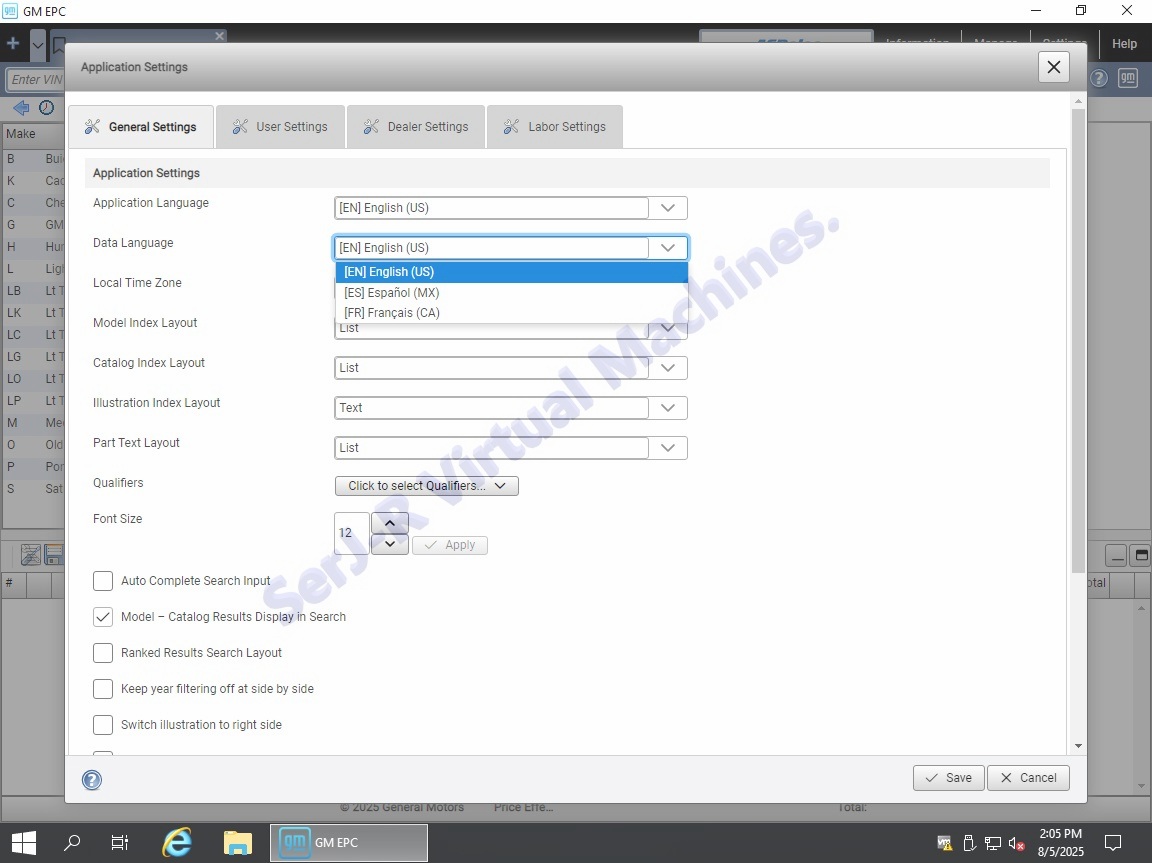Viewport: 1152px width, 863px height.
Task: Click the question mark icon near GM logo
Action: pyautogui.click(x=1098, y=78)
